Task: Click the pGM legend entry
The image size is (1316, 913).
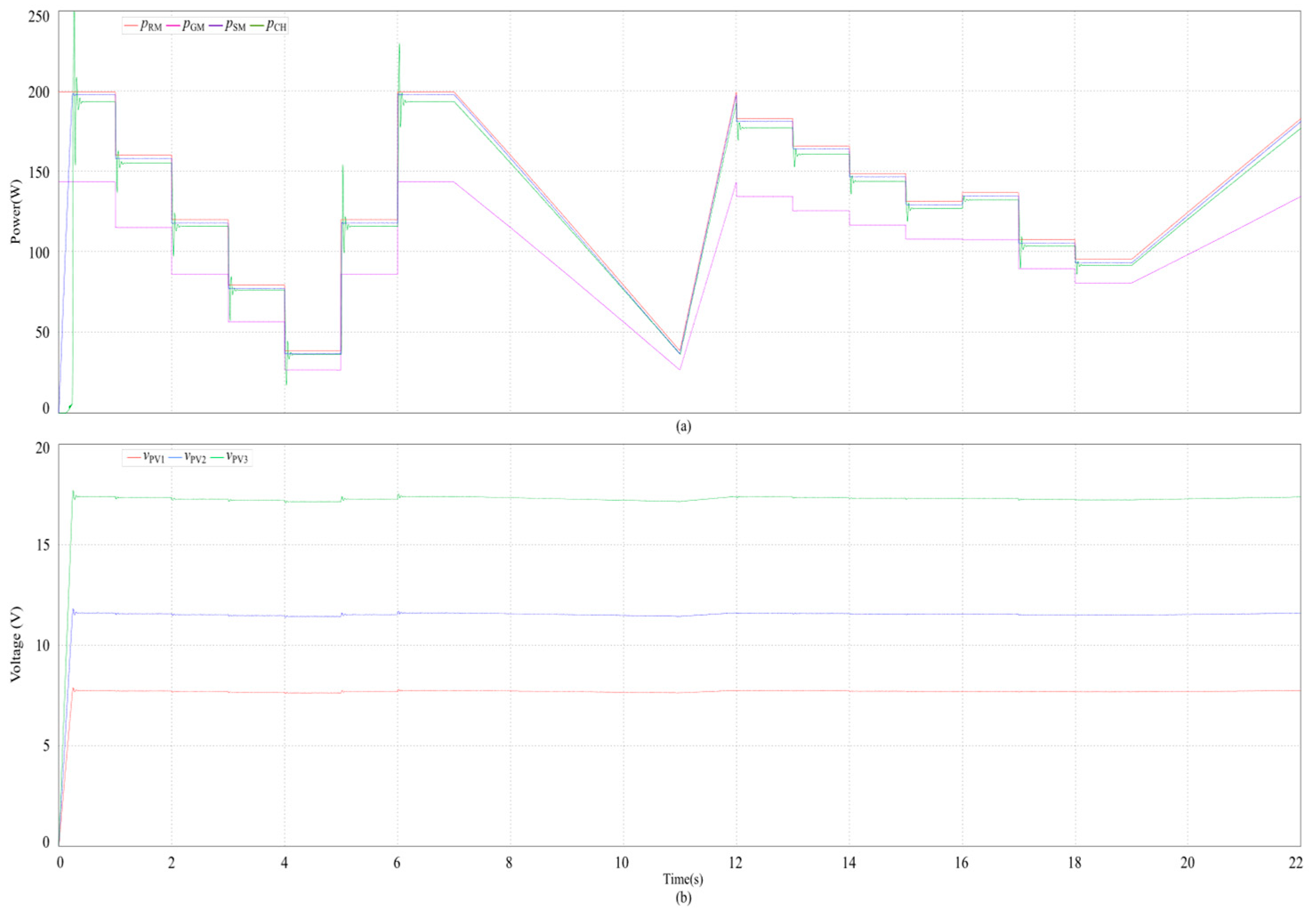Action: point(185,26)
